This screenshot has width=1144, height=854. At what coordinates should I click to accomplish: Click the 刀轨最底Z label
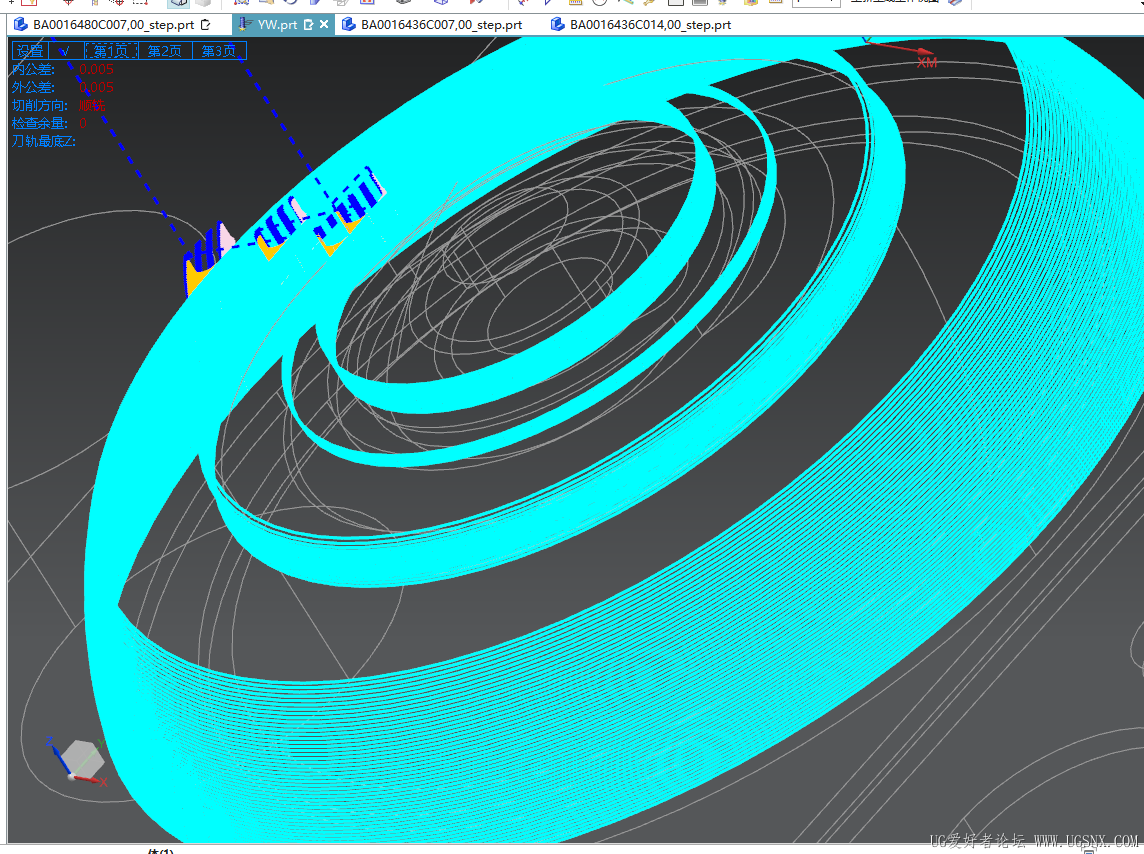[44, 141]
